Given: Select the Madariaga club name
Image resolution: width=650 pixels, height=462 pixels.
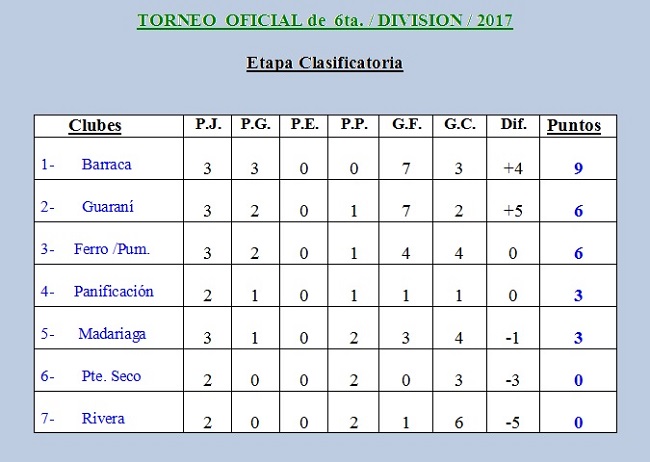Looking at the screenshot, I should 112,334.
